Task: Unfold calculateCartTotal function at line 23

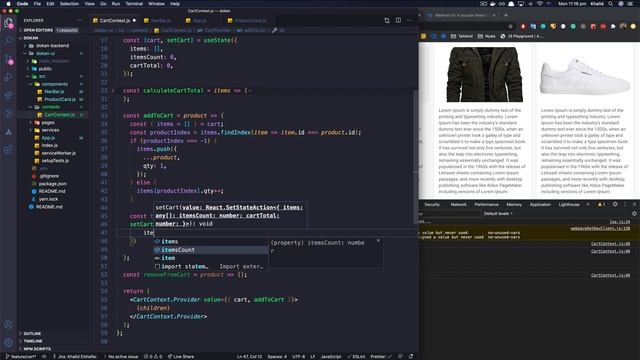Action: [x=113, y=91]
